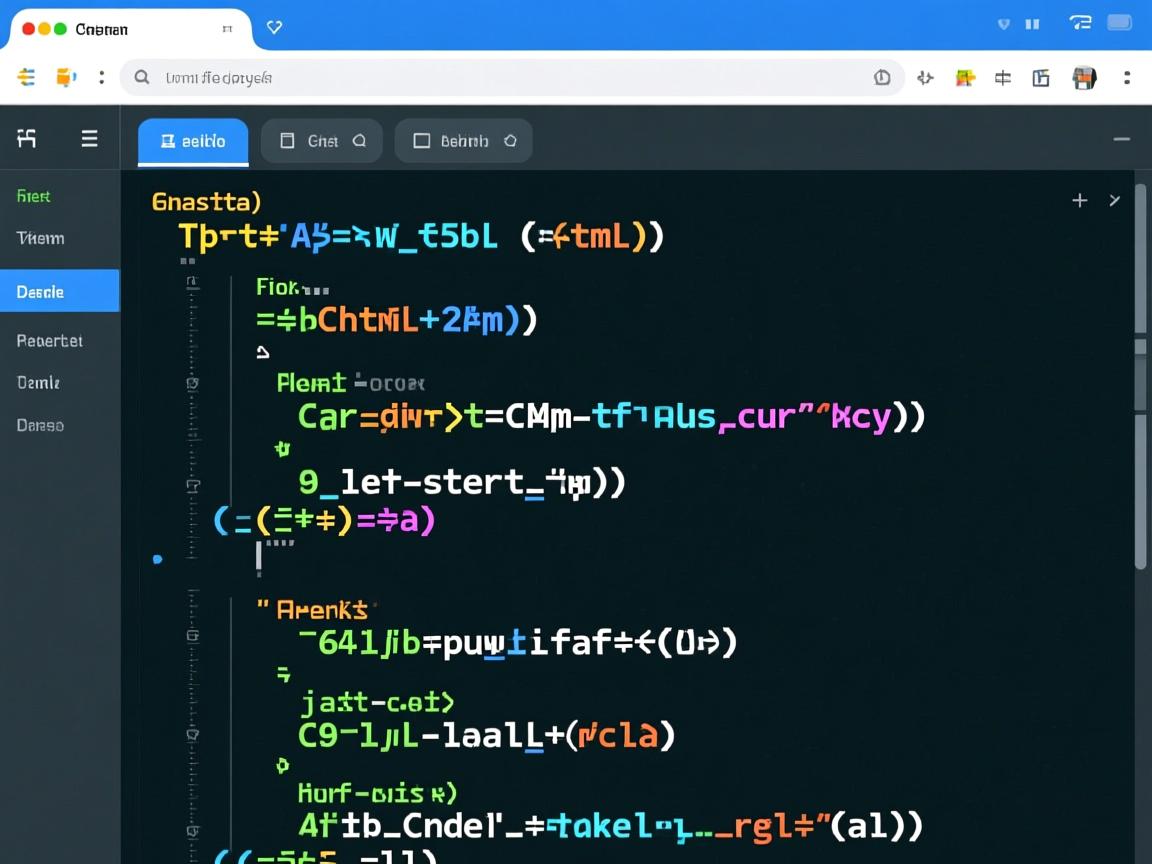Switch to the Gnat editor tab
The width and height of the screenshot is (1152, 864).
[x=321, y=141]
